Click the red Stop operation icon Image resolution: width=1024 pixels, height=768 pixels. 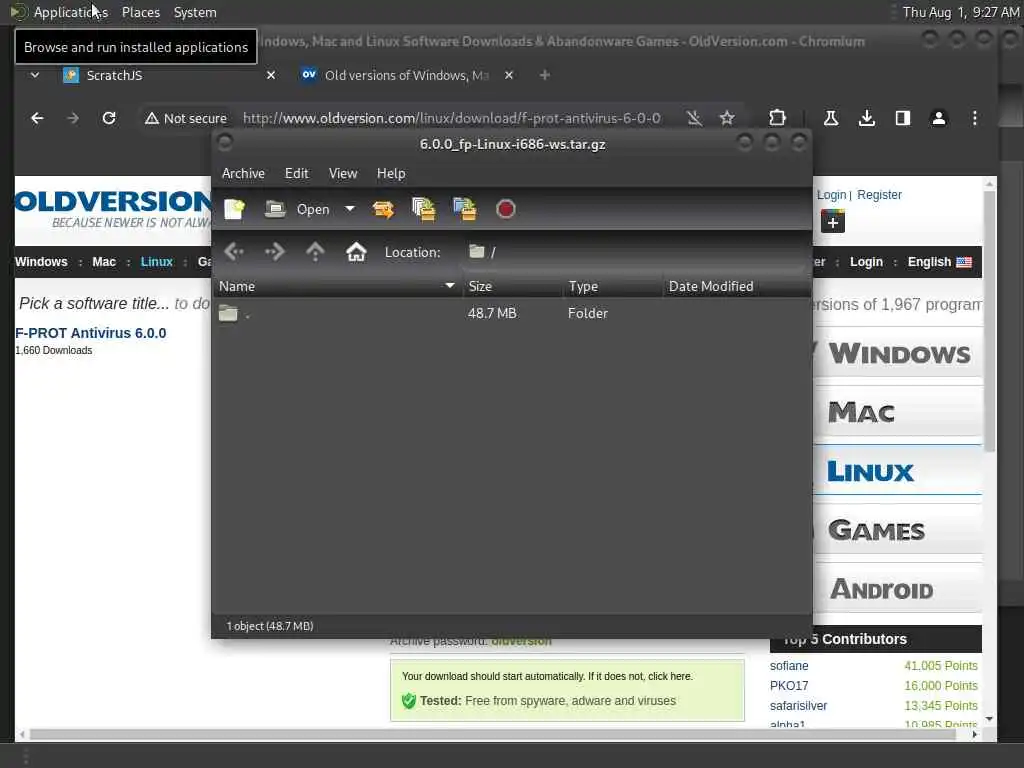(505, 209)
